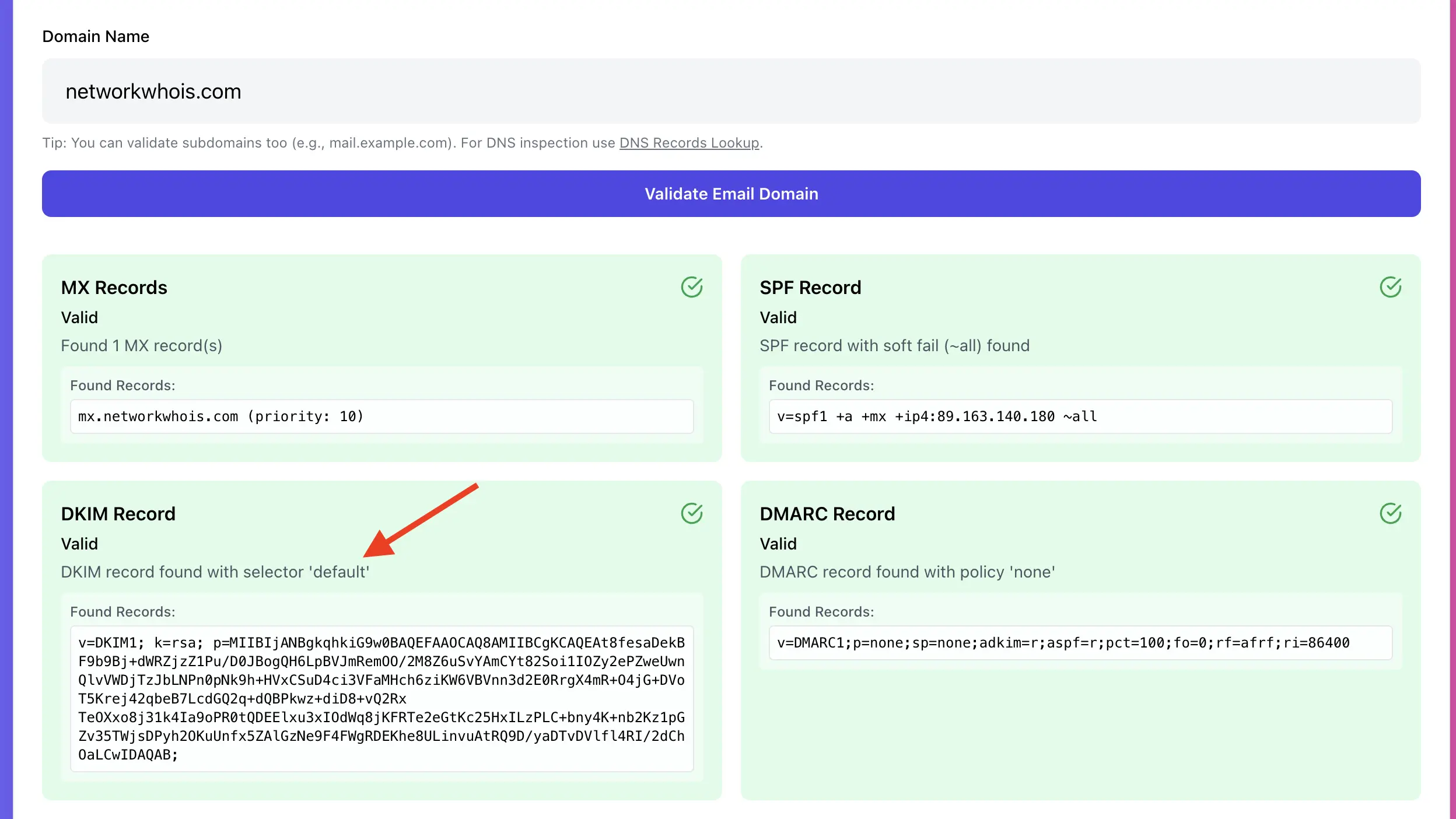This screenshot has height=819, width=1456.
Task: Click the DMARC Record heading
Action: point(827,514)
